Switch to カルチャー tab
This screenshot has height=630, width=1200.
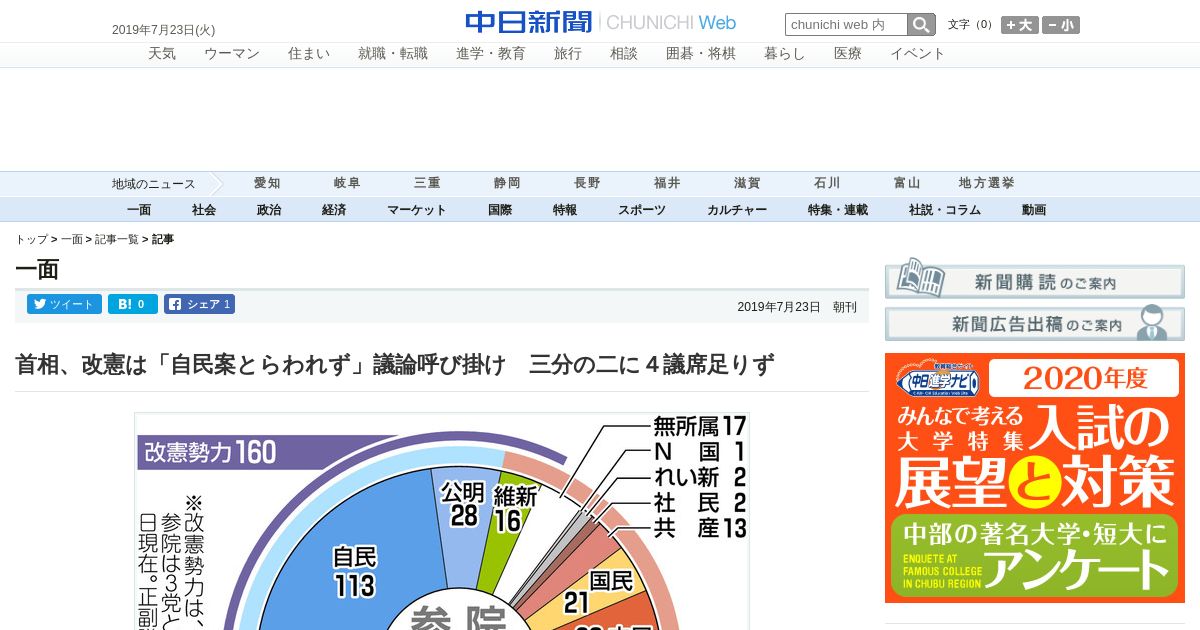coord(737,210)
